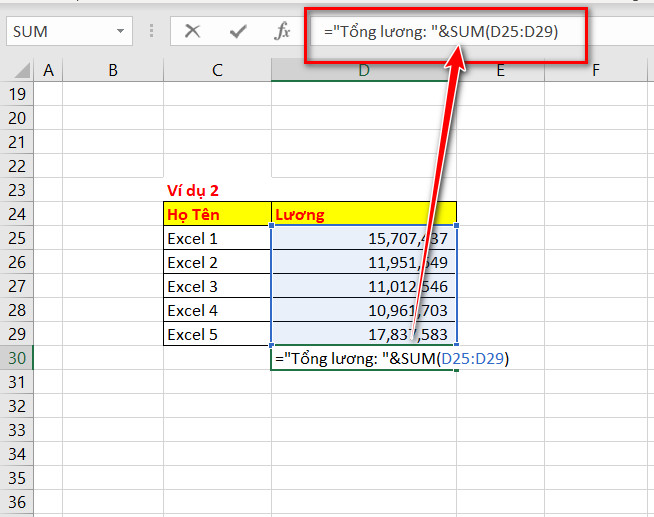Click the yellow Lương header cell
The width and height of the screenshot is (654, 517).
(364, 214)
